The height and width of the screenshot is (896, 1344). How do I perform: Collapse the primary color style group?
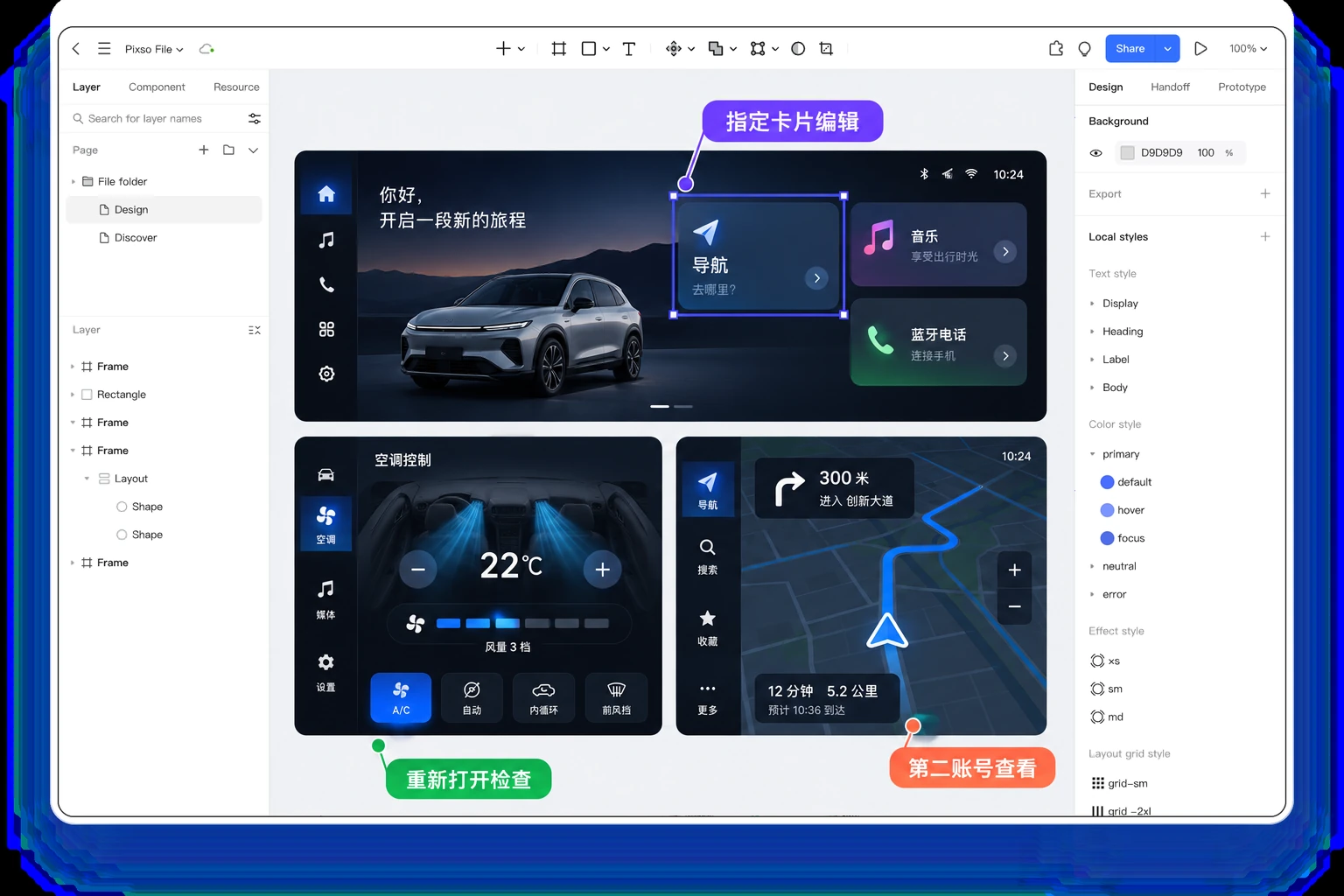click(1092, 454)
